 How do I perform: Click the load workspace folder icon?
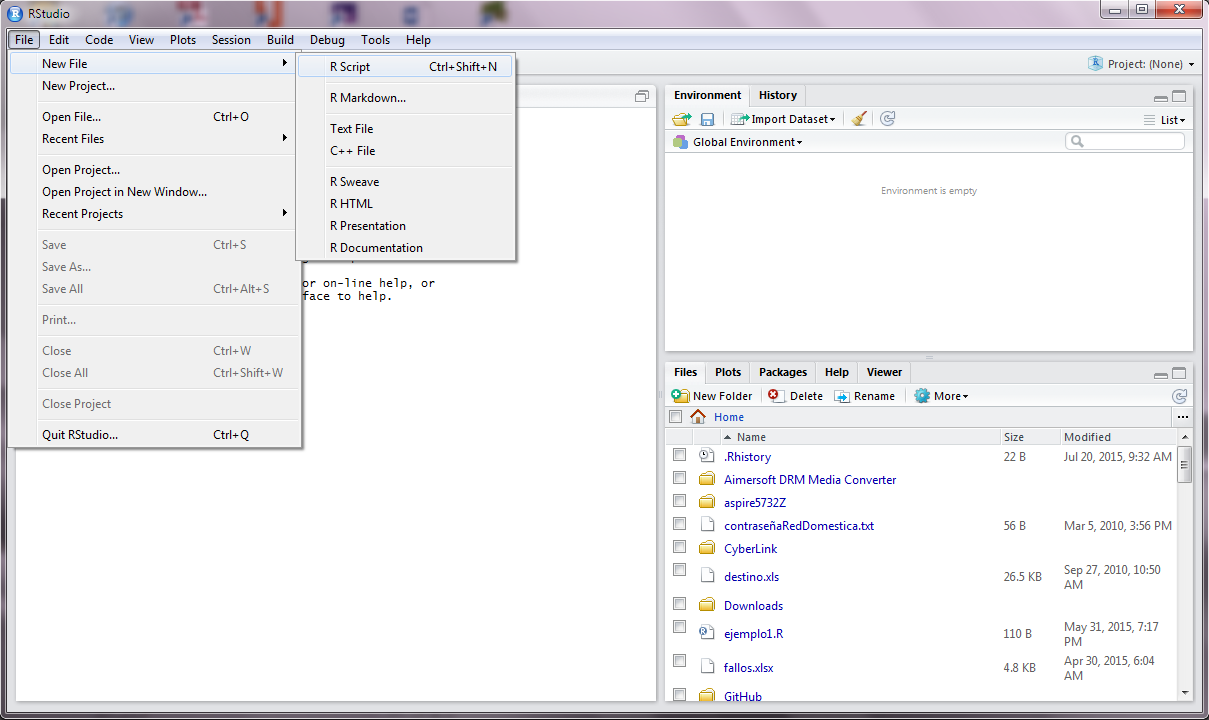682,119
